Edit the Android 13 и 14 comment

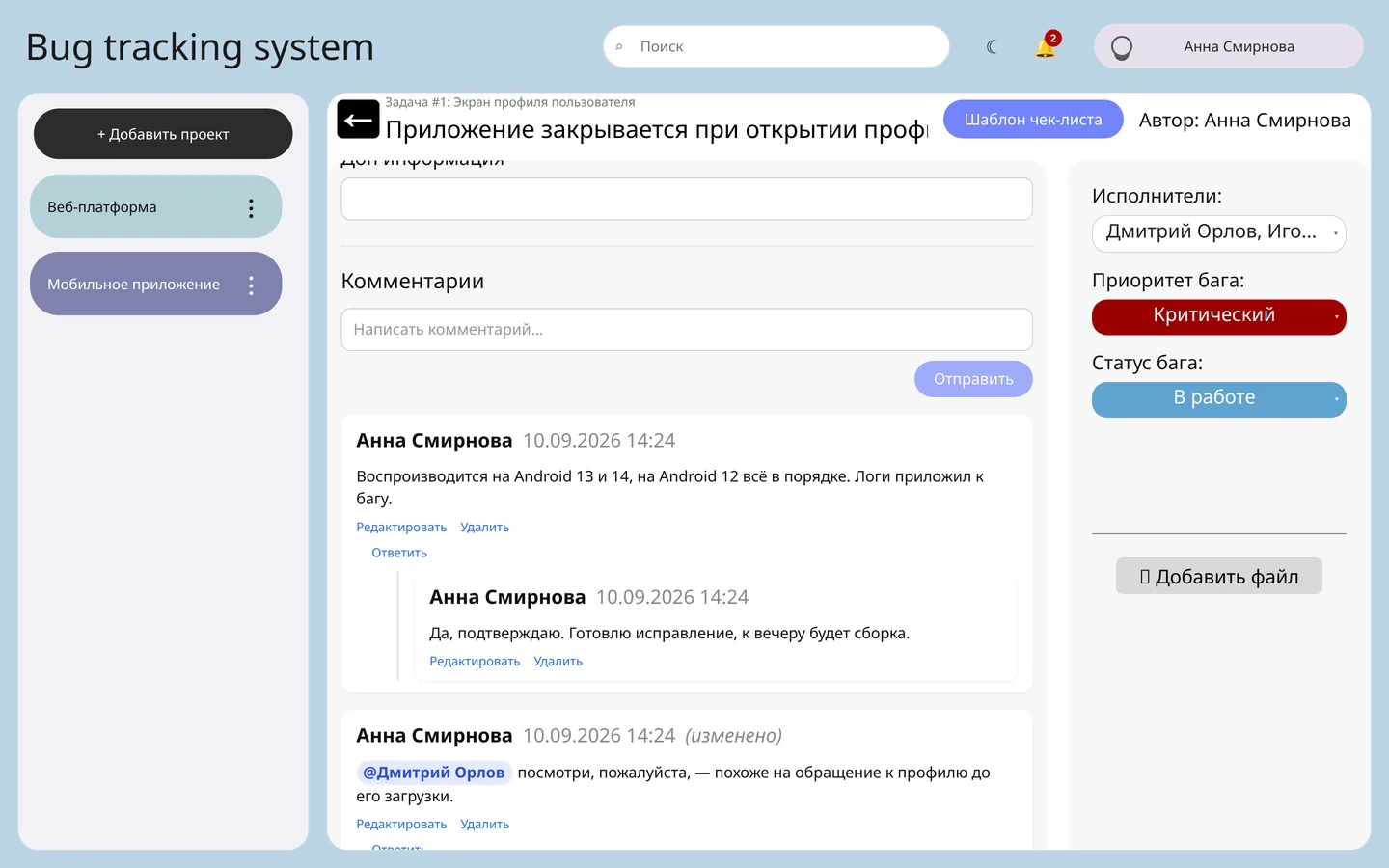click(x=401, y=528)
